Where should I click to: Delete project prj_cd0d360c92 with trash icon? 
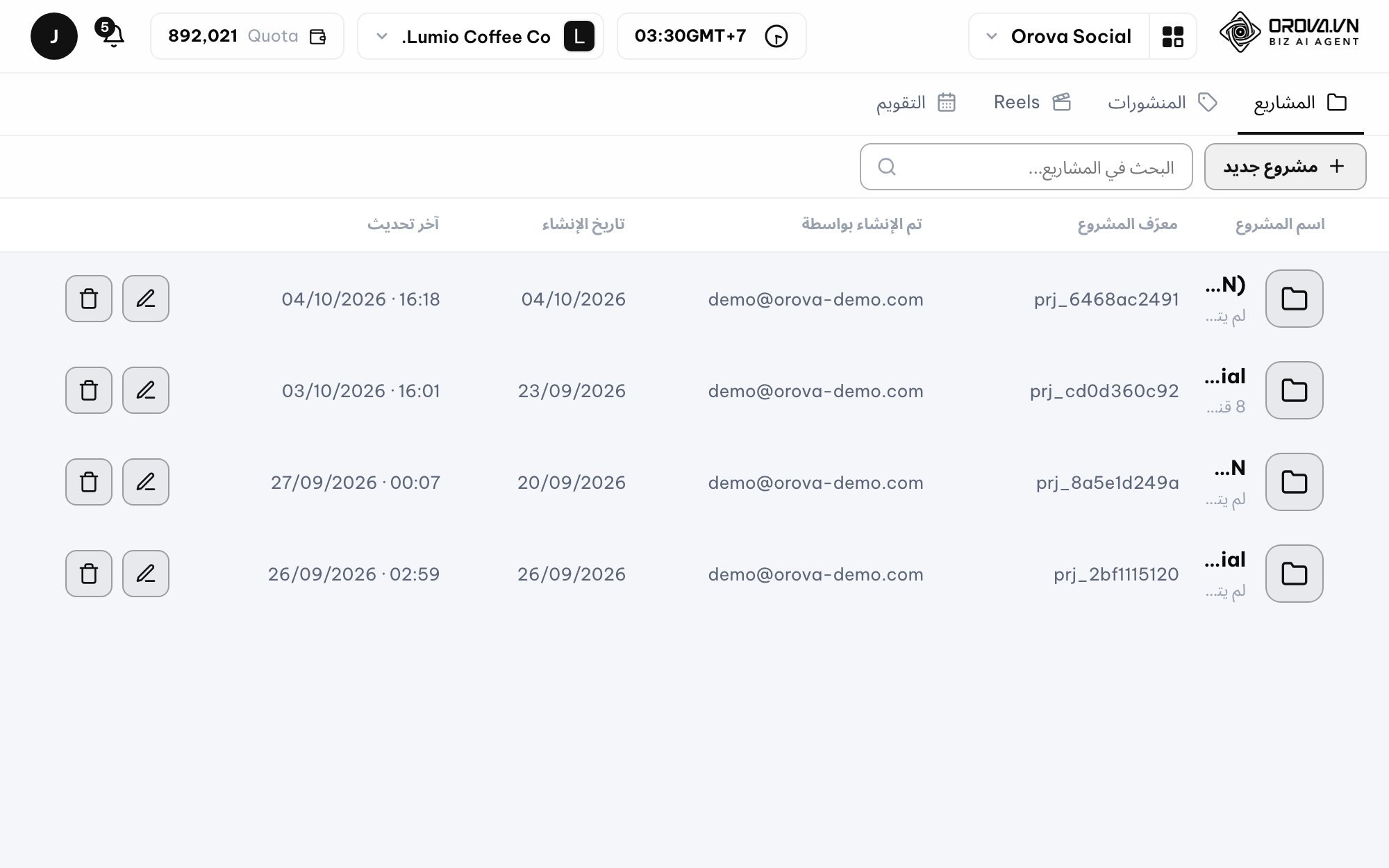coord(89,390)
